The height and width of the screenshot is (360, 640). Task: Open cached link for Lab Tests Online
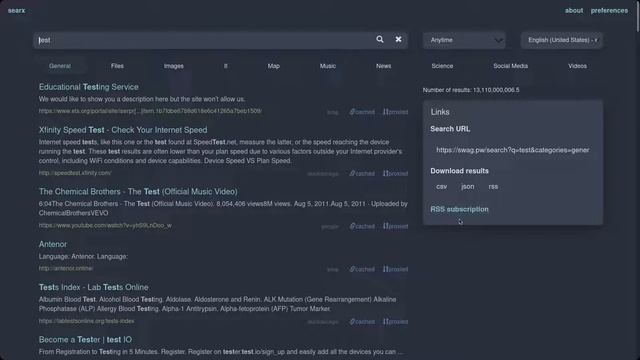coord(362,322)
